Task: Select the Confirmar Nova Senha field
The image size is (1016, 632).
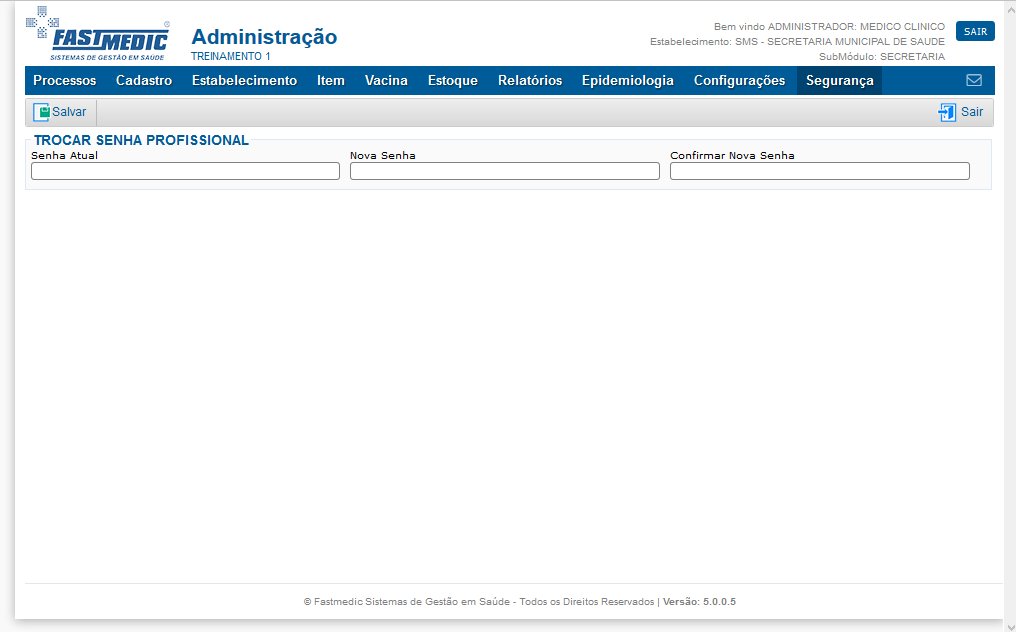Action: pyautogui.click(x=820, y=171)
